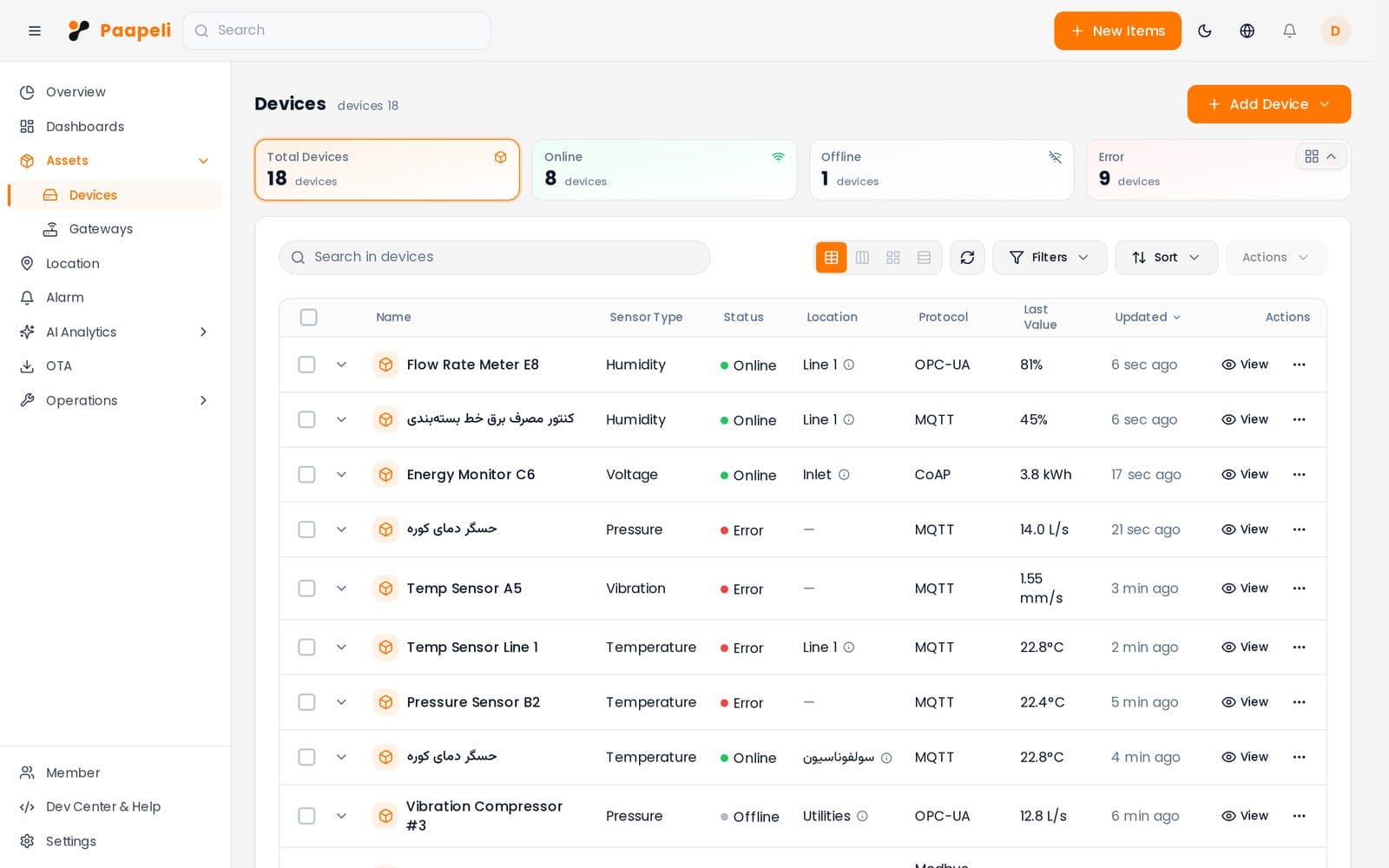Viewport: 1389px width, 868px height.
Task: Show location info icon beside Inlet
Action: 844,475
